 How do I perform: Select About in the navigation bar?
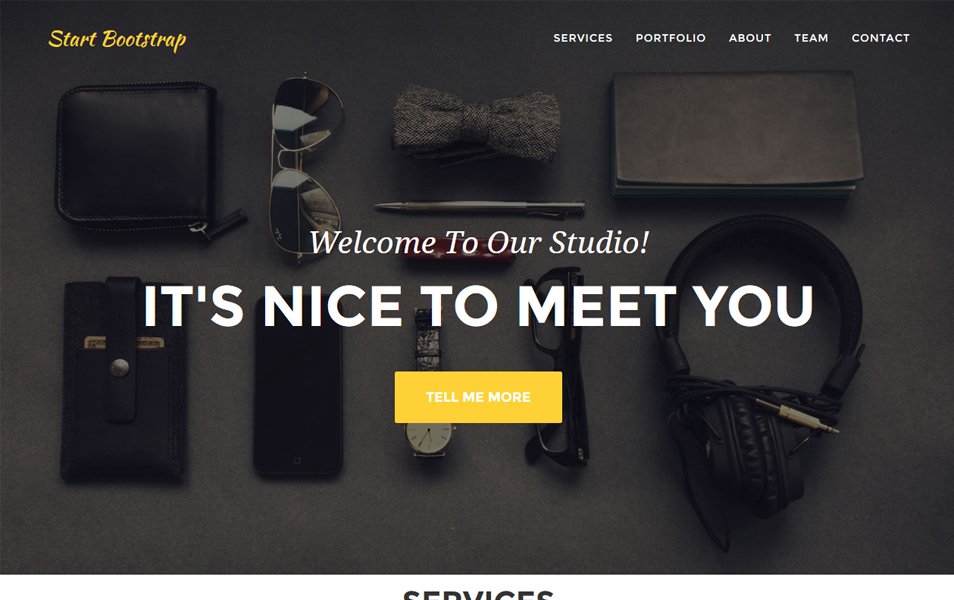[x=750, y=38]
